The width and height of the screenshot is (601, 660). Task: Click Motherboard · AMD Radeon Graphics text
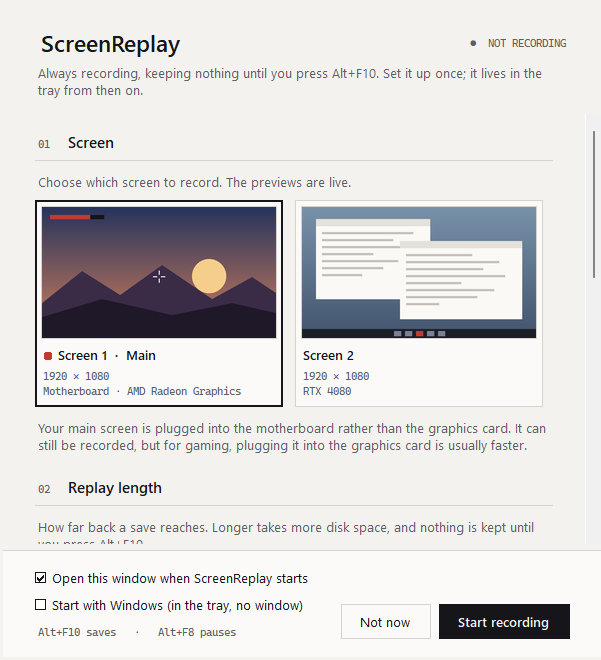pos(142,391)
